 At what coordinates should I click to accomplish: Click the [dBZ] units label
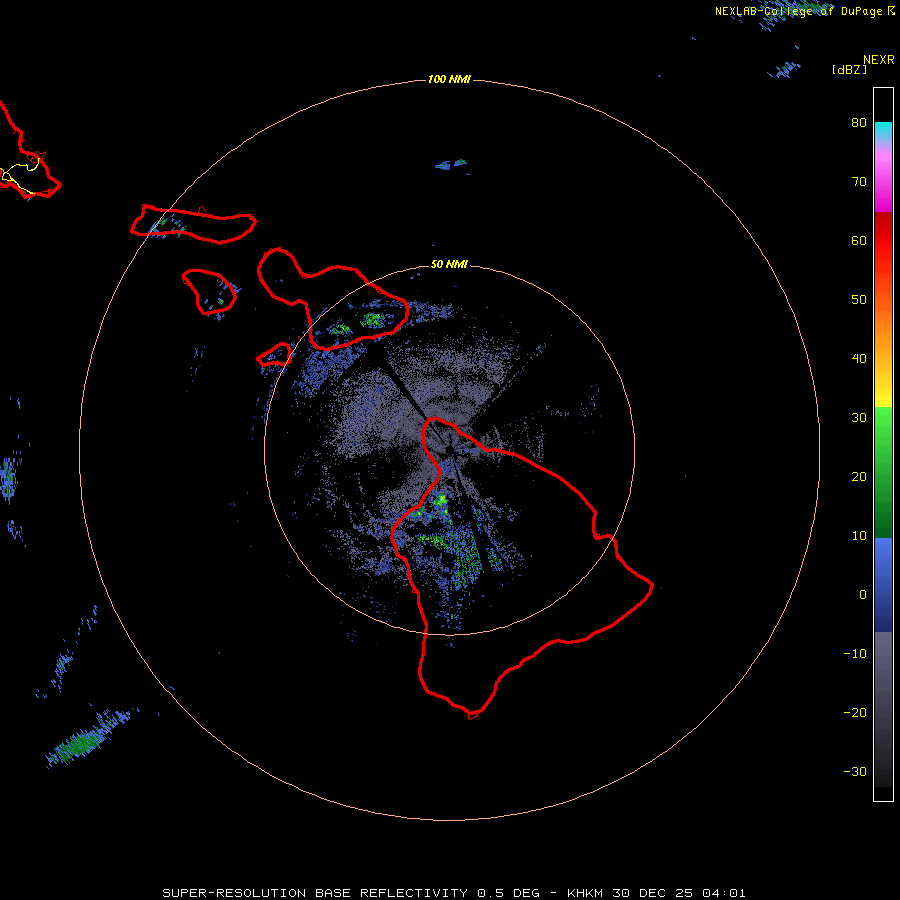click(849, 69)
